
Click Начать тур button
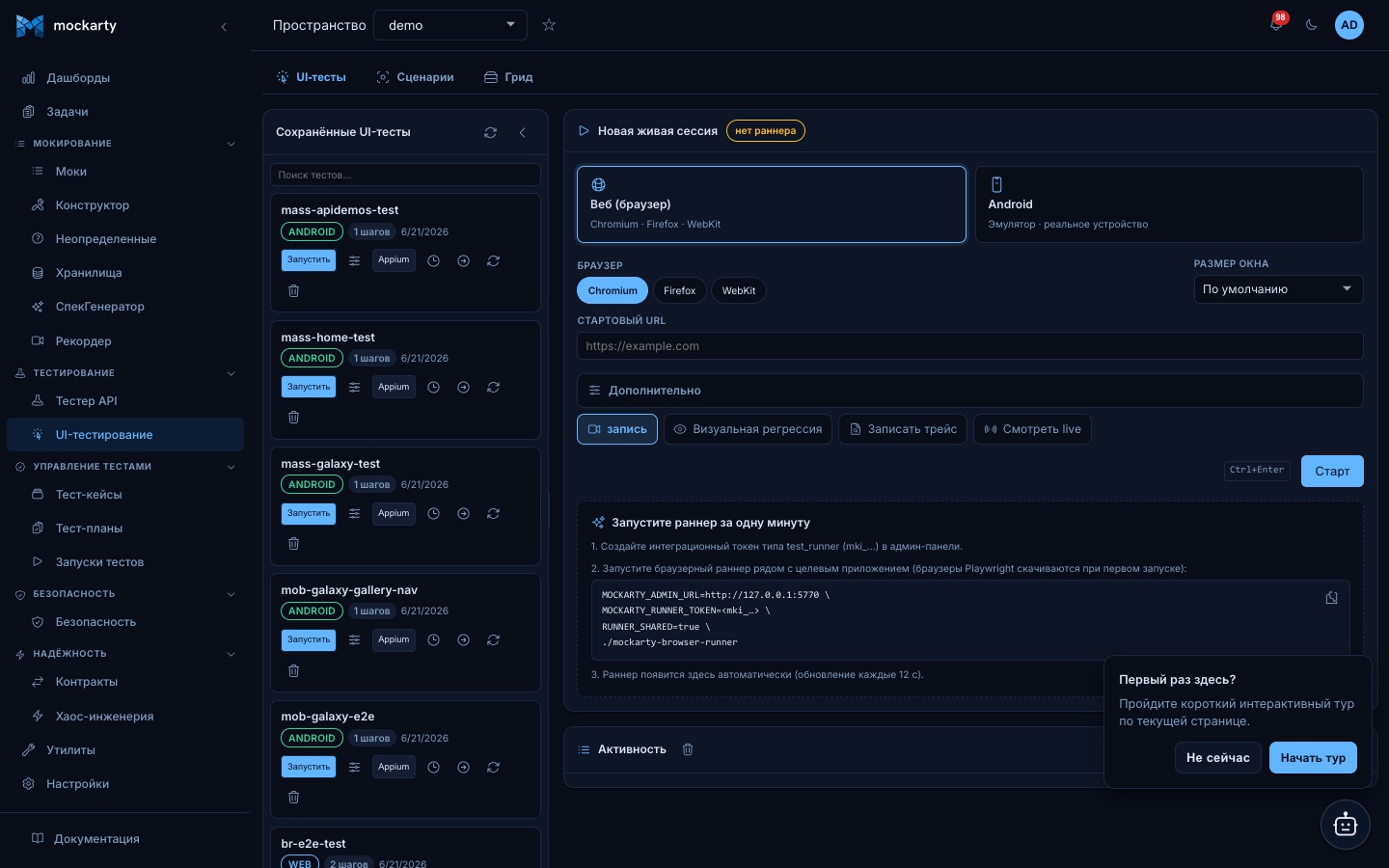point(1313,758)
